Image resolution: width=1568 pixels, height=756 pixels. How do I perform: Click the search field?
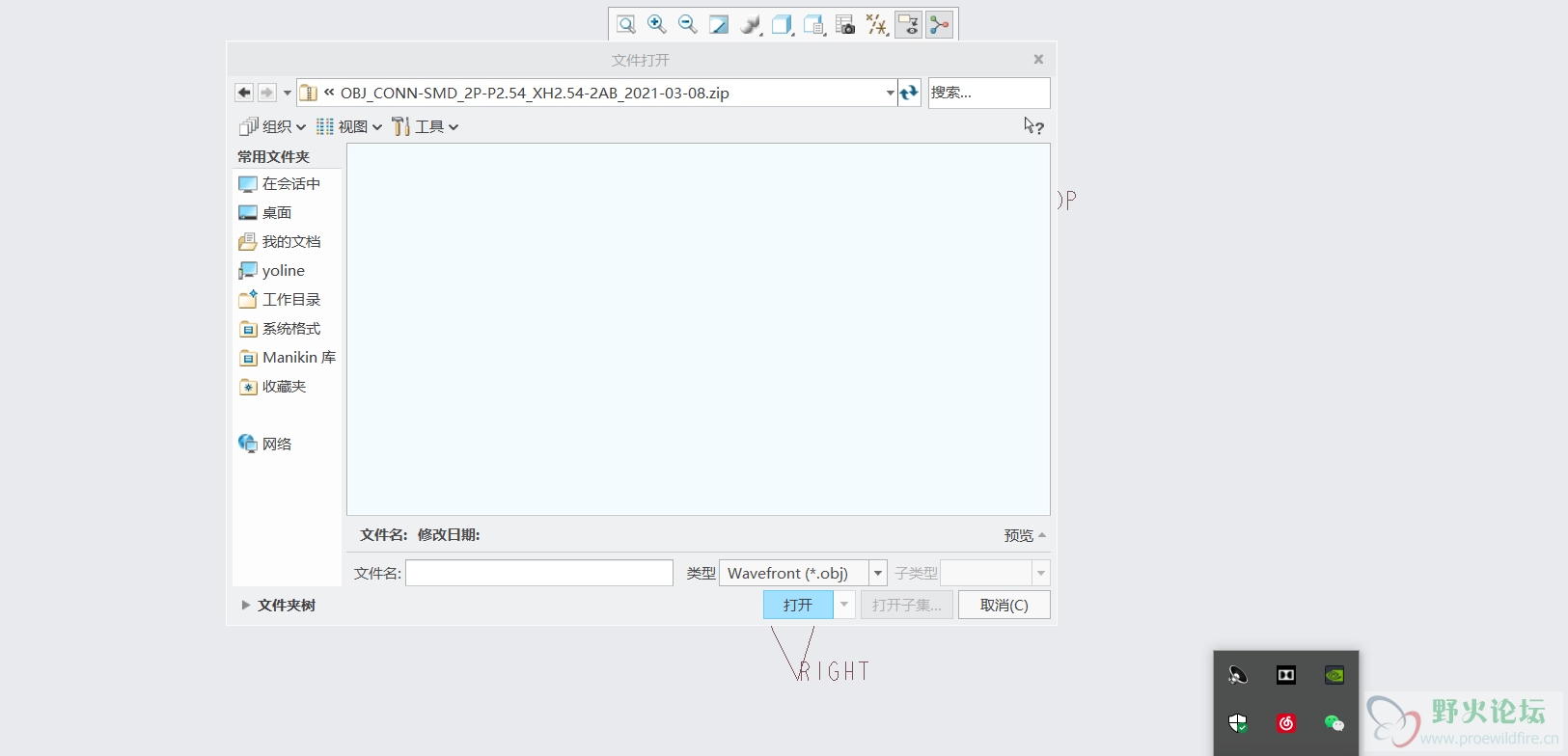click(x=989, y=93)
